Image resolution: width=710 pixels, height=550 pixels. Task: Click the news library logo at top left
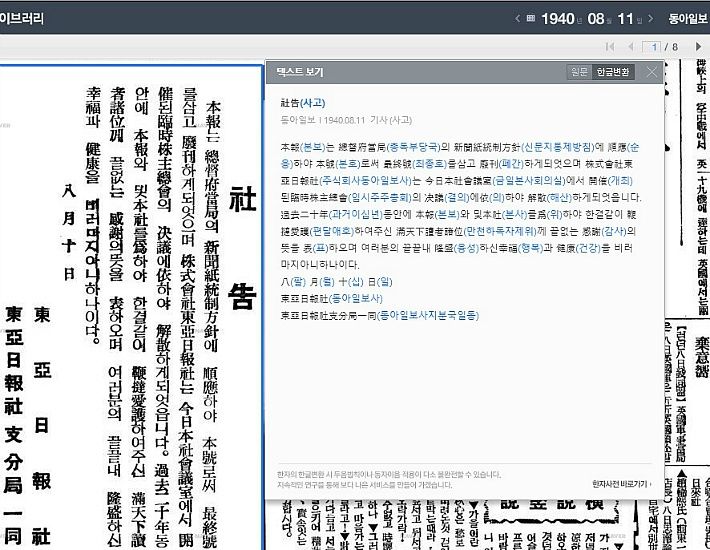22,19
